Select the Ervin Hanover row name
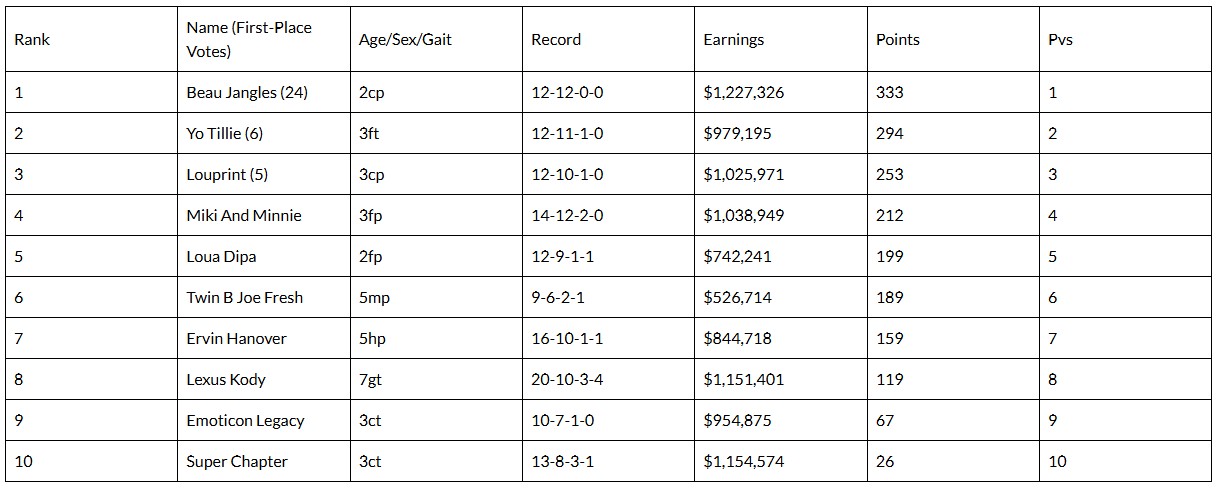Image resolution: width=1219 pixels, height=488 pixels. coord(237,338)
